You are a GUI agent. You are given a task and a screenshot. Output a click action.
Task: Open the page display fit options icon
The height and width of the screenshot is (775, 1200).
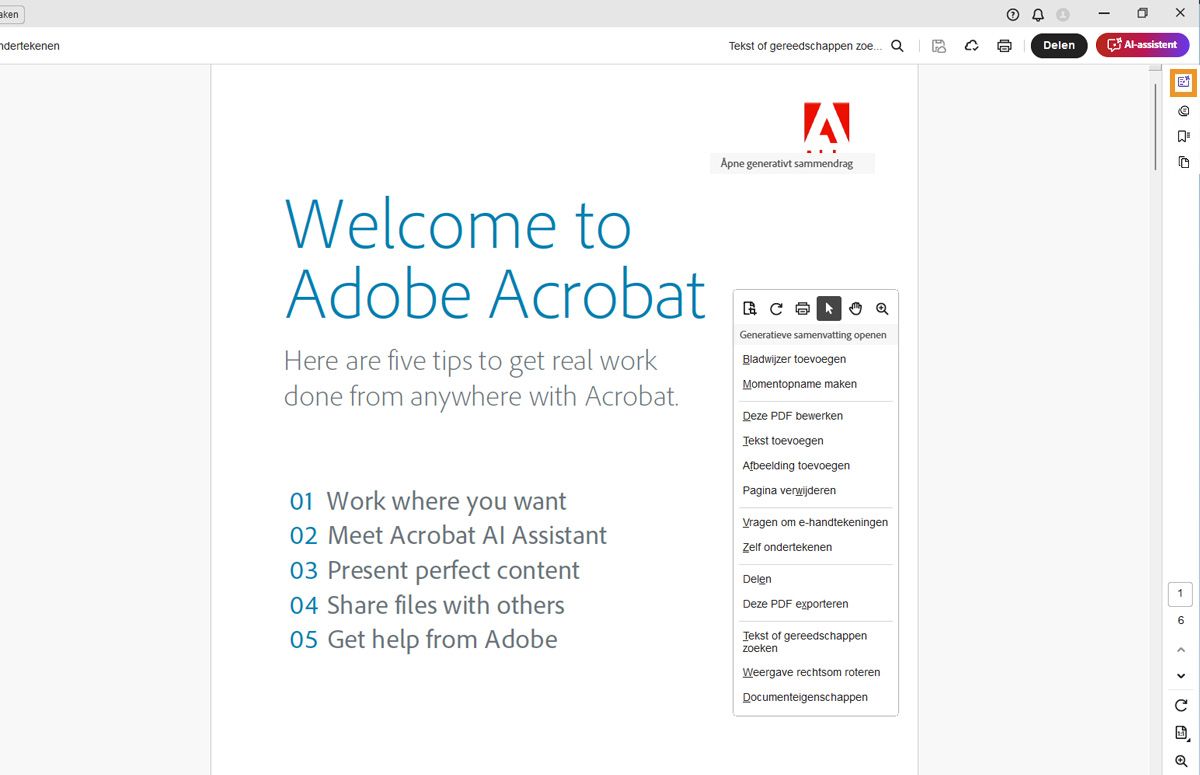[1181, 733]
